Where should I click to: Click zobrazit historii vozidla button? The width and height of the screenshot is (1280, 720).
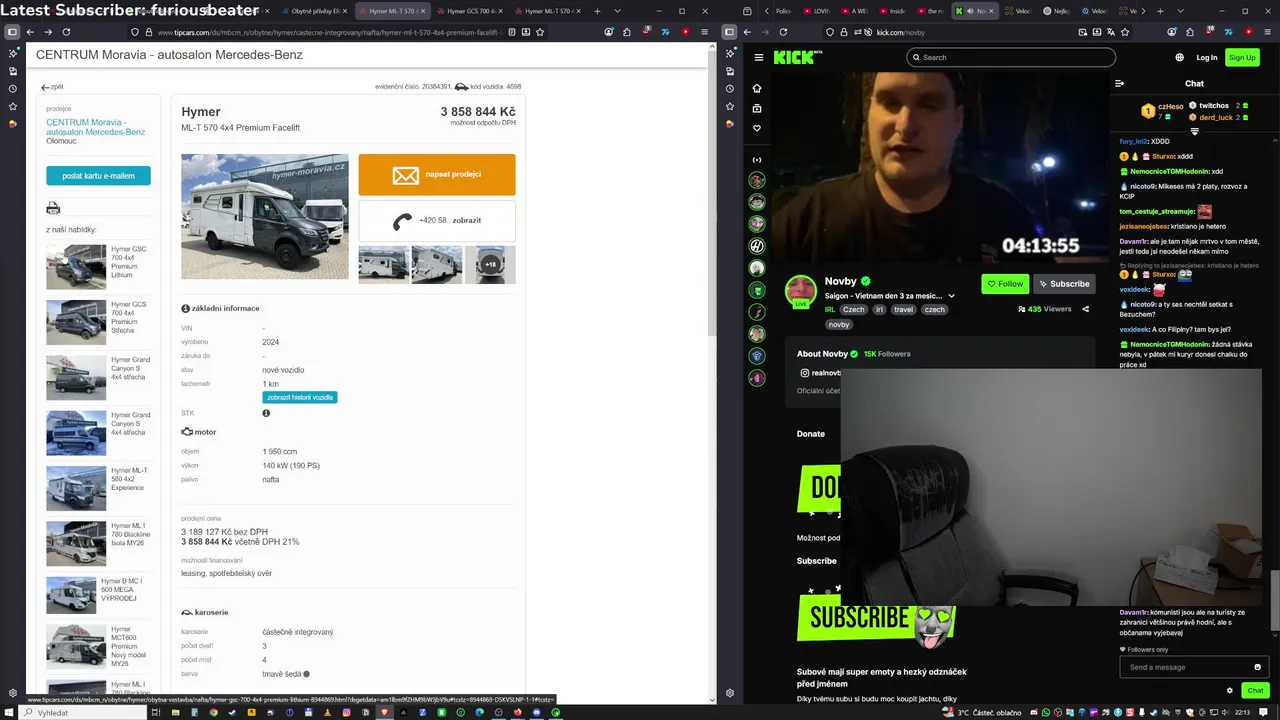coord(300,397)
